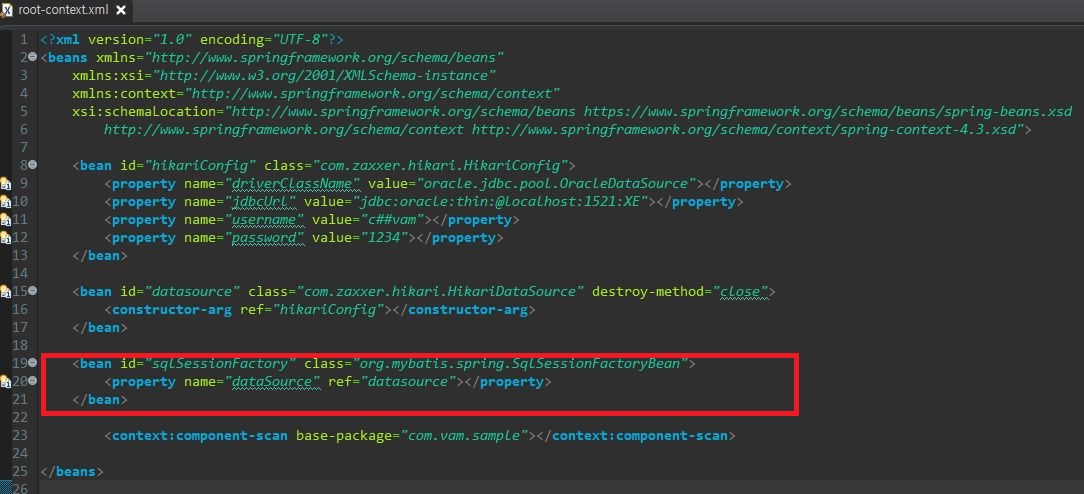Click line number 24 in the gutter
This screenshot has height=494, width=1084.
click(x=20, y=454)
